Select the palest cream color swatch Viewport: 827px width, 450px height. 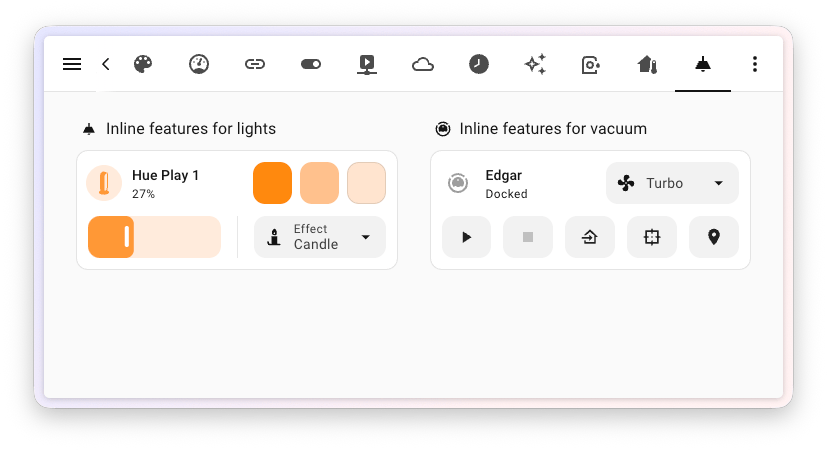point(366,183)
